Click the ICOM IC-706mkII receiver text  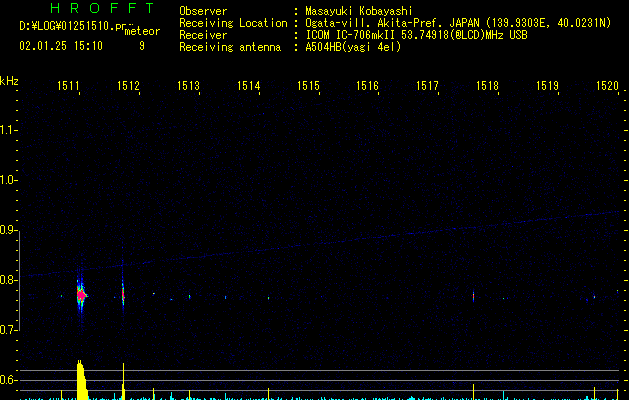[416, 35]
